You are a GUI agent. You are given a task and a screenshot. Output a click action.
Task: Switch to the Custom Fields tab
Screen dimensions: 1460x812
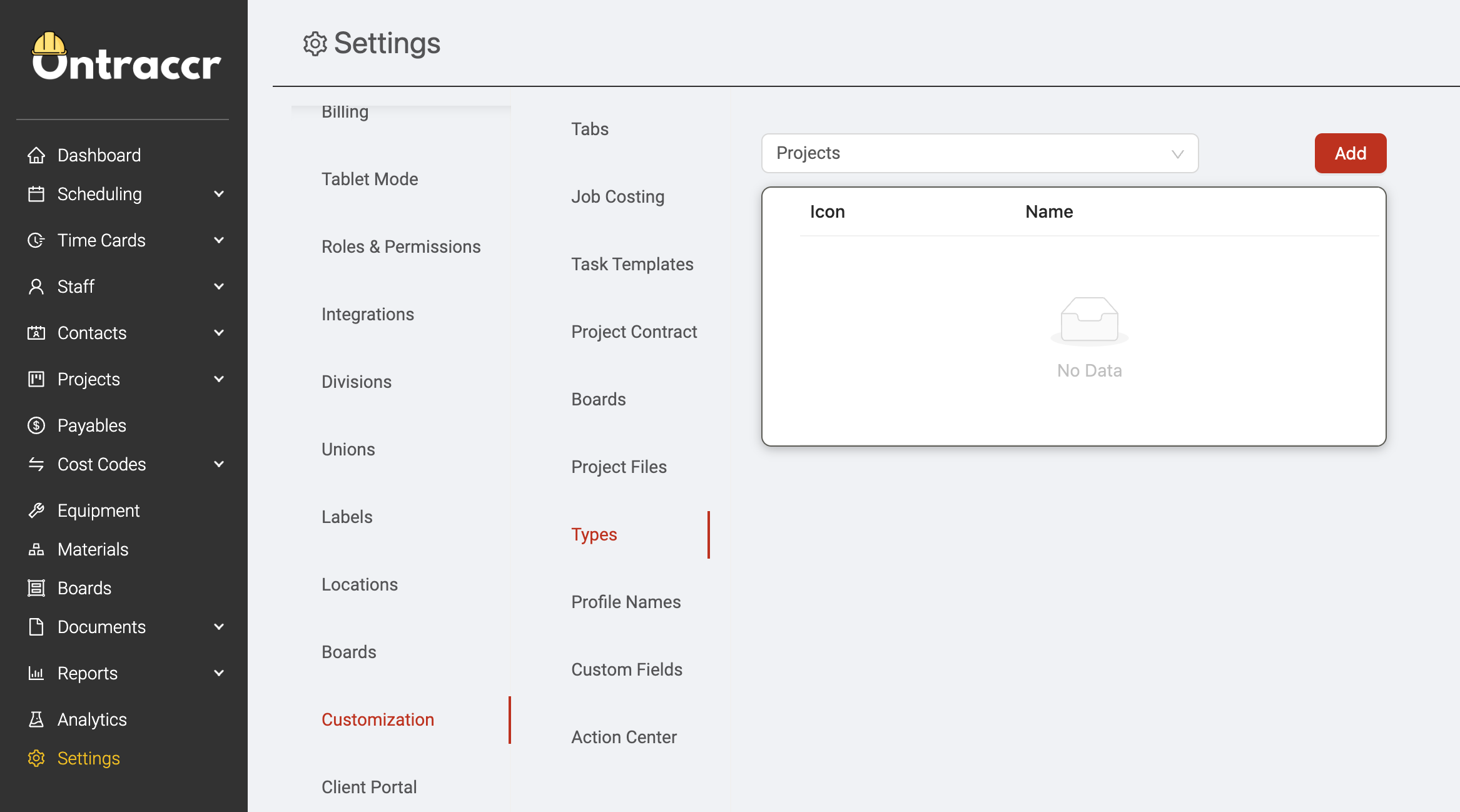pyautogui.click(x=627, y=669)
